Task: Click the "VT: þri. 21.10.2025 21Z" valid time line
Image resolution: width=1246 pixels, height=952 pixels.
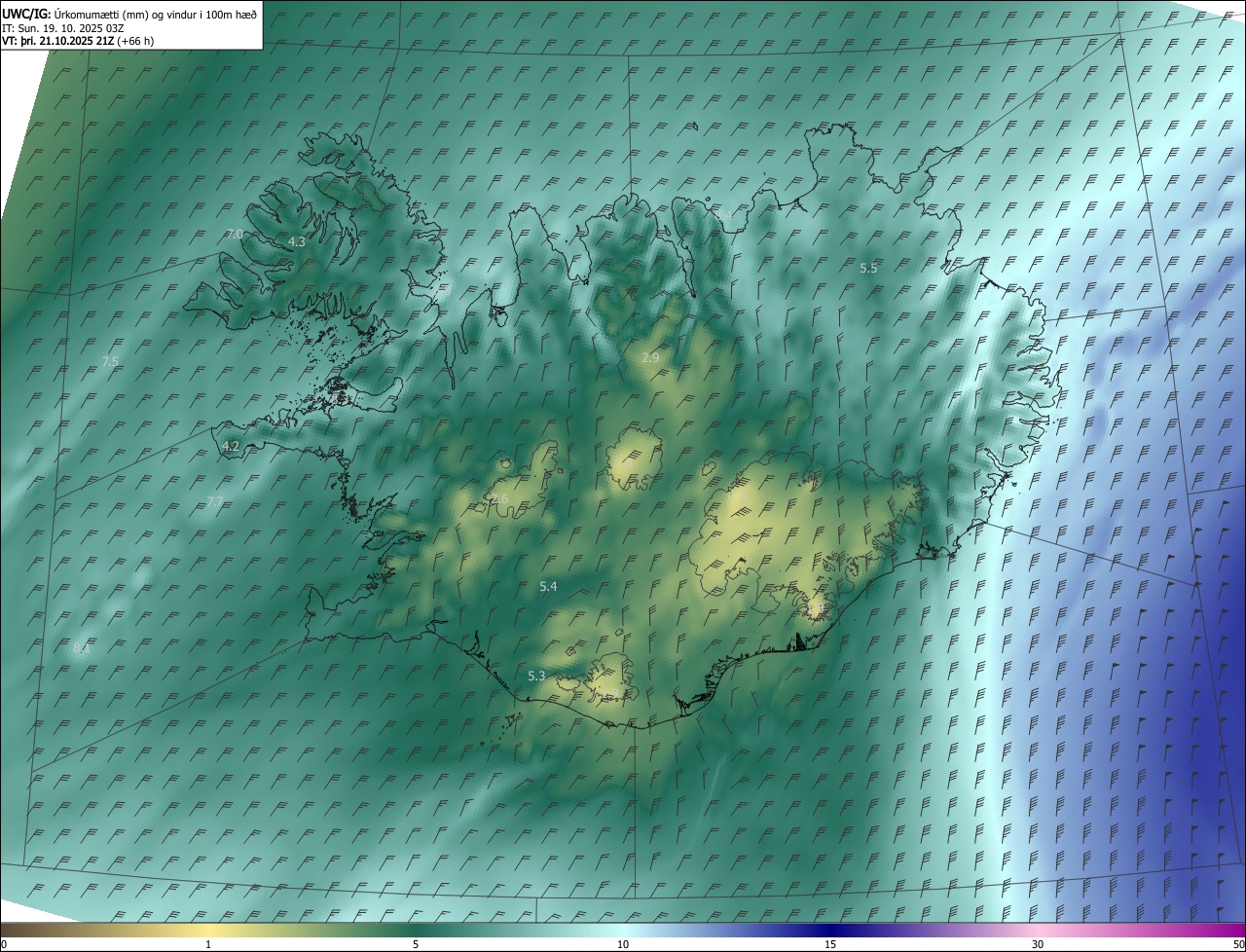Action: 78,41
